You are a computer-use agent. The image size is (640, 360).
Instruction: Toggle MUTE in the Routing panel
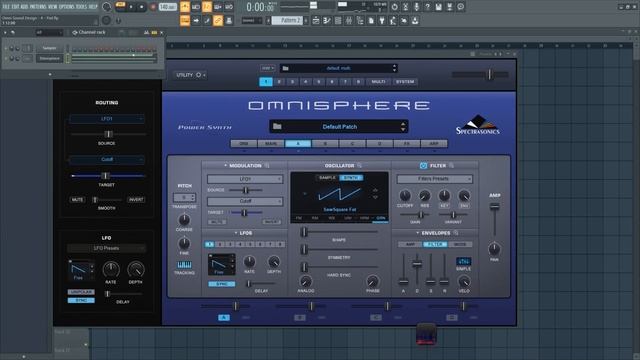click(78, 200)
